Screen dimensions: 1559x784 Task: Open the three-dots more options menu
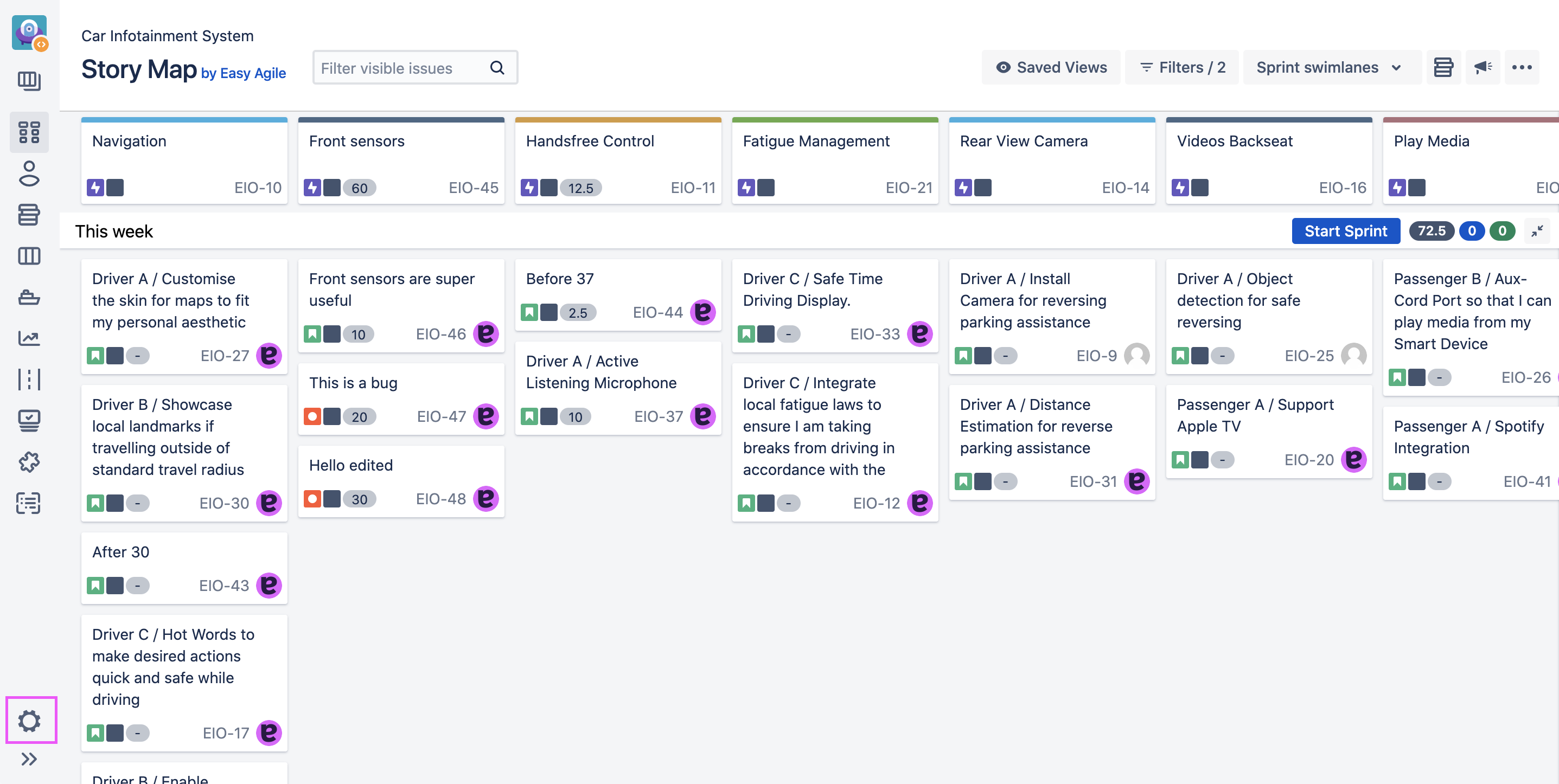click(1522, 67)
